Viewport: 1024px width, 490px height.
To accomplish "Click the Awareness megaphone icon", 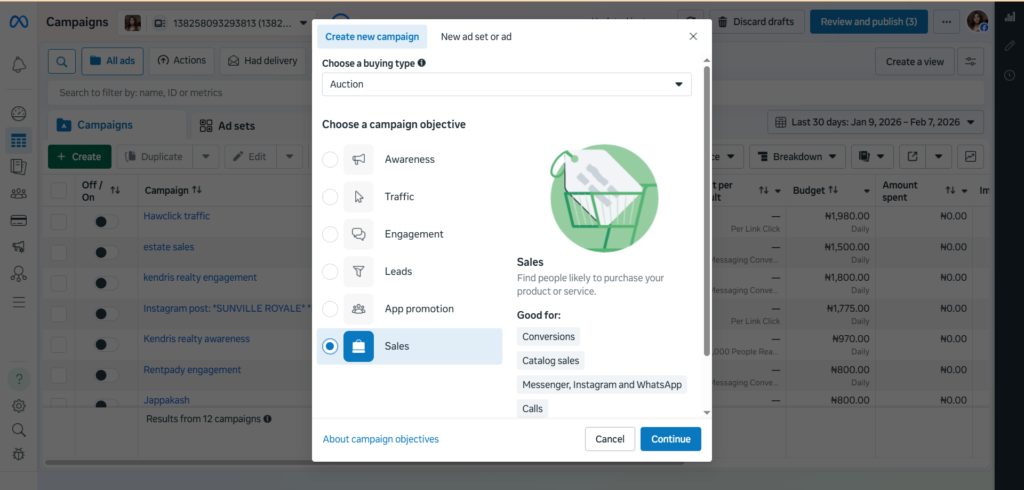I will (x=358, y=160).
